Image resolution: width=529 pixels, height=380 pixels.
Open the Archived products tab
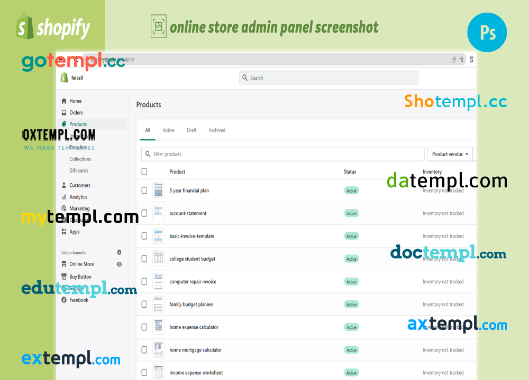[x=217, y=130]
